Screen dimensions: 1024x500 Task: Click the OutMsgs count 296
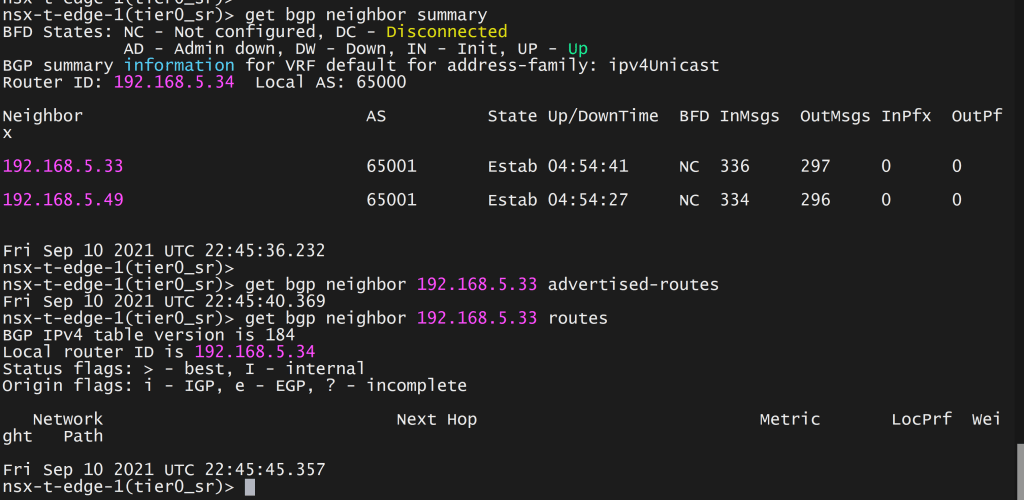(x=815, y=200)
